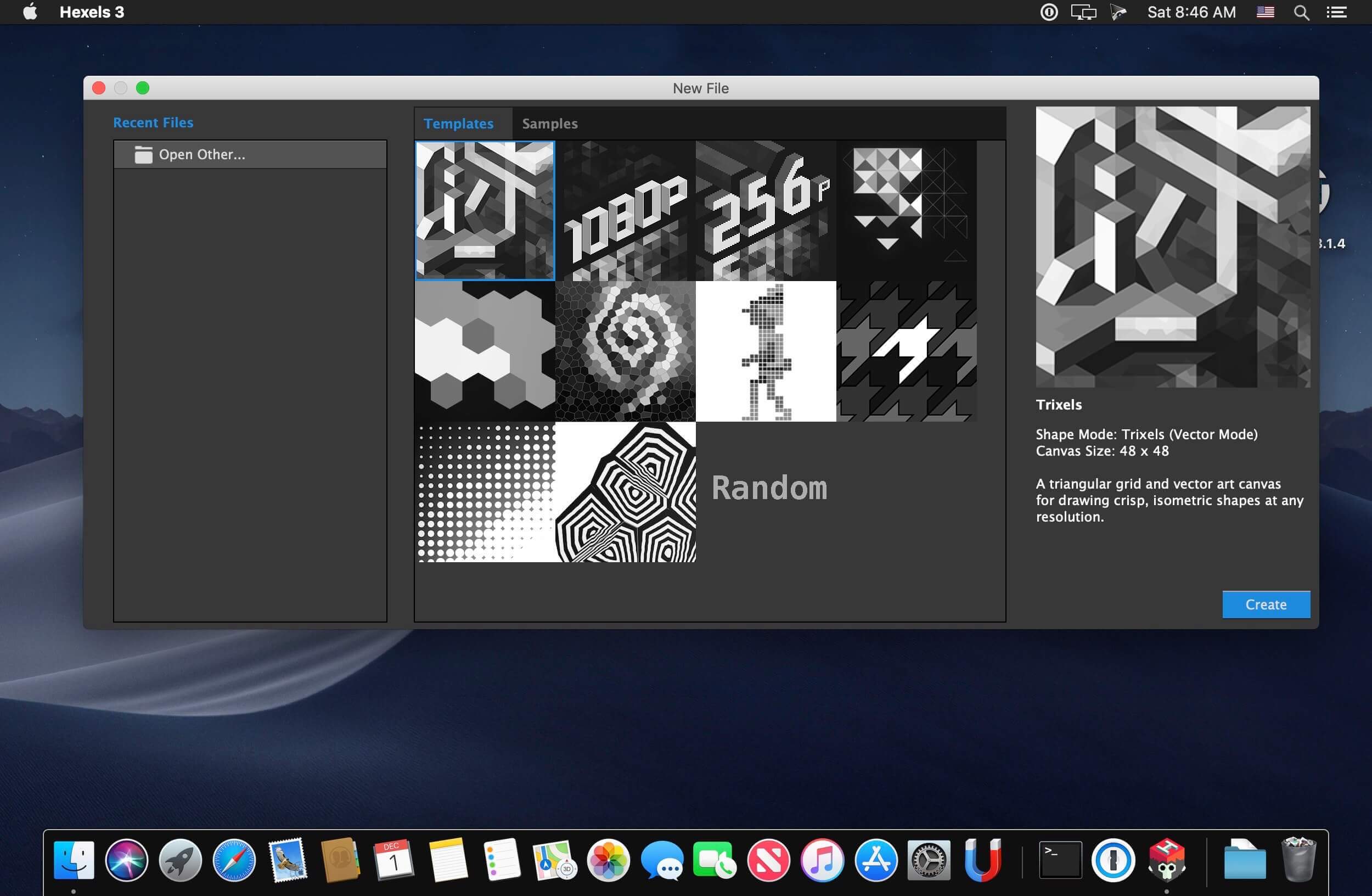Screen dimensions: 1372x896
Task: Select the gray hexagons template thumbnail
Action: tap(485, 351)
